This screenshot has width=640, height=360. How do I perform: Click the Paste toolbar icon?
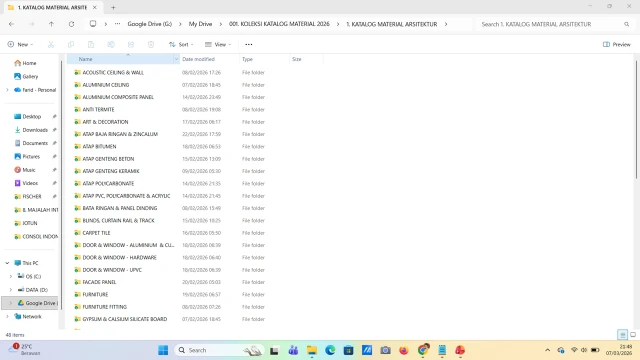click(x=91, y=44)
